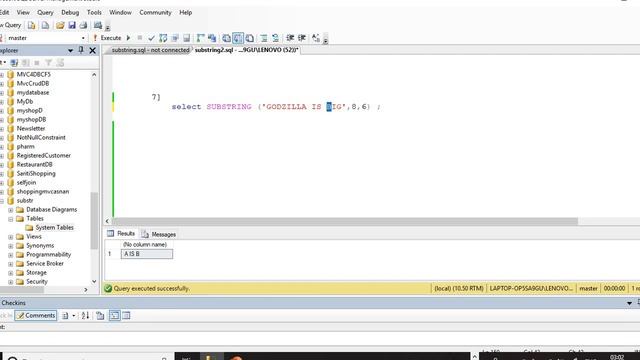Open the Help menu
The image size is (640, 360).
pyautogui.click(x=185, y=13)
